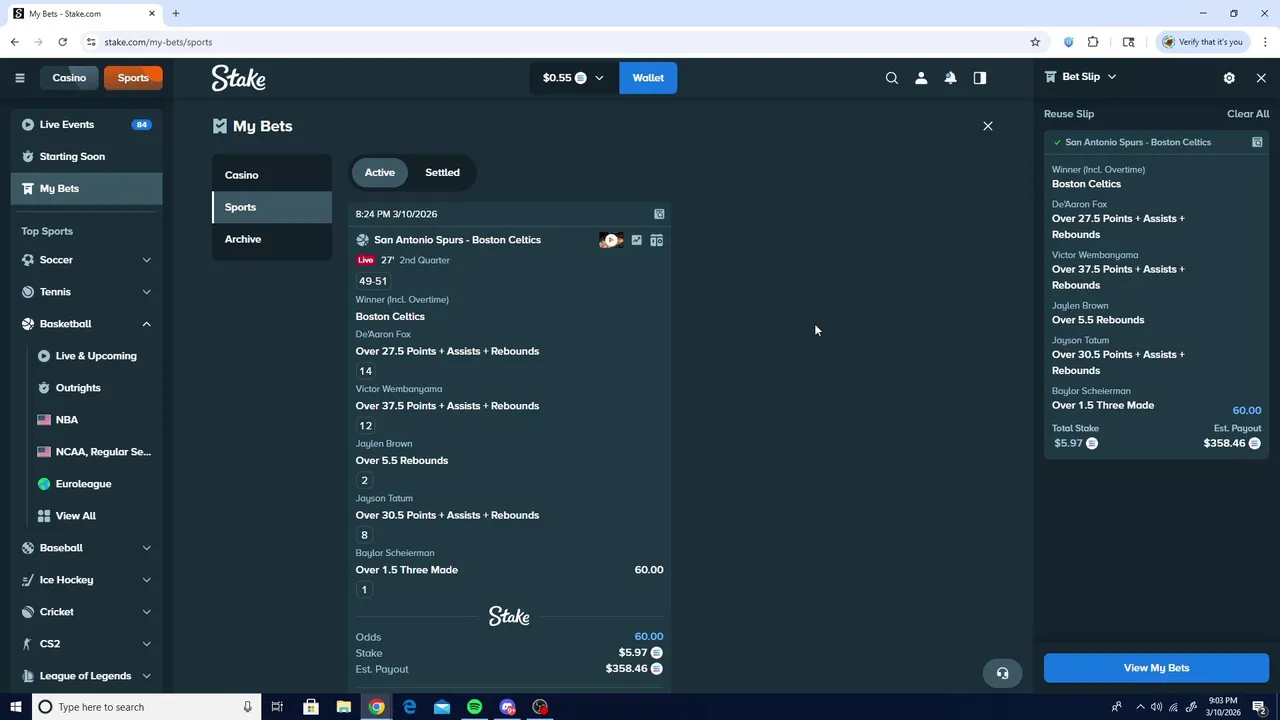The width and height of the screenshot is (1280, 720).
Task: Open the Chrome three-dot menu
Action: (x=1266, y=42)
